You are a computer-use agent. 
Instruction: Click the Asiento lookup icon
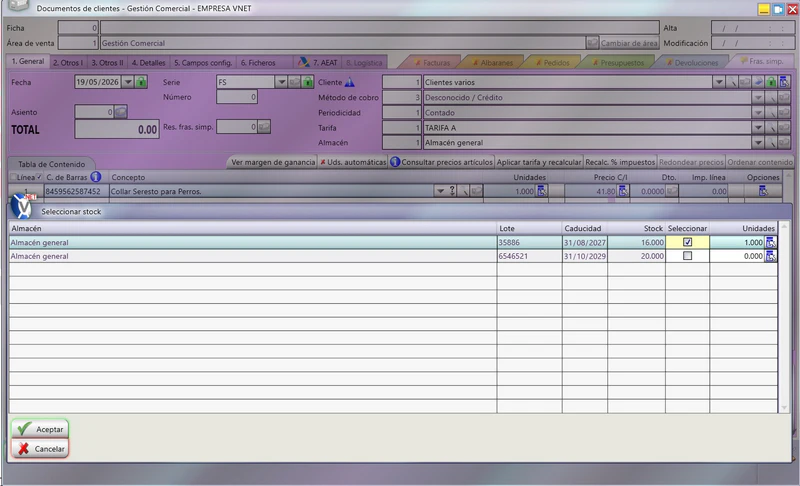(x=120, y=112)
